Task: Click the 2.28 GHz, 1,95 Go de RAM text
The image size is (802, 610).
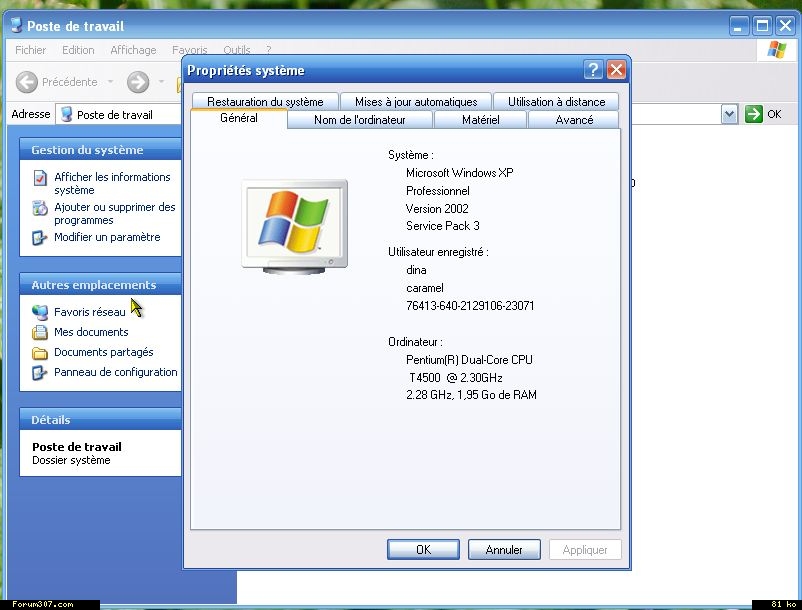Action: point(472,395)
